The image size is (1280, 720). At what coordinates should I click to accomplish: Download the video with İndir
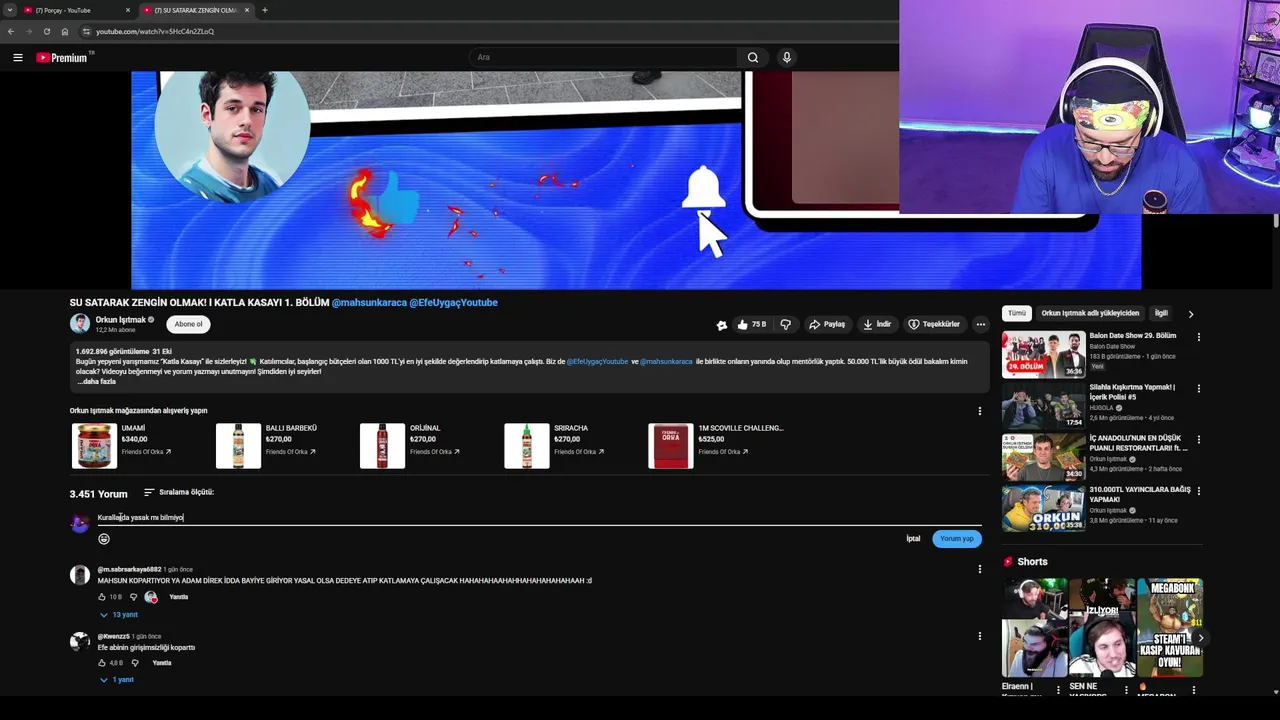tap(877, 324)
